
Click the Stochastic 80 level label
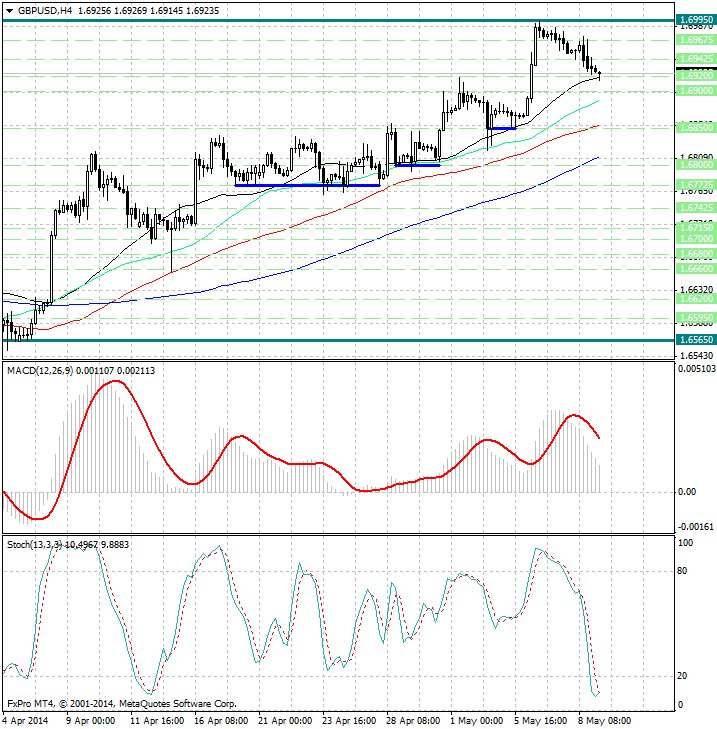pos(682,570)
